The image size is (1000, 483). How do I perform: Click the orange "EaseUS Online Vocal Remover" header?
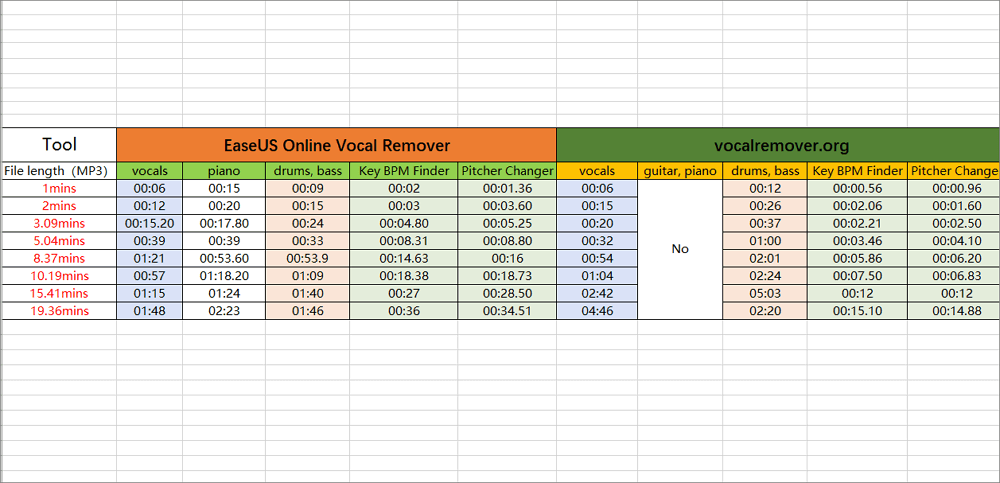pos(336,145)
